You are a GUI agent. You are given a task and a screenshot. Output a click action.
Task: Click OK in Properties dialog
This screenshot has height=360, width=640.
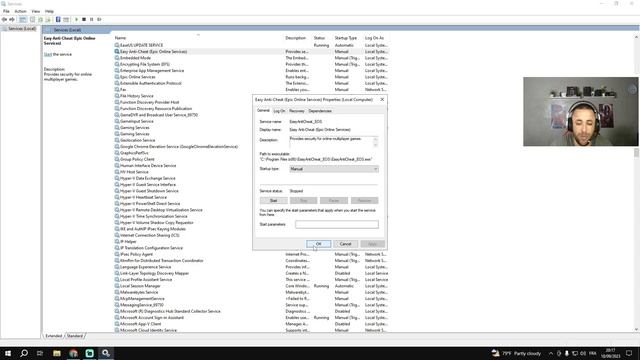[x=319, y=244]
